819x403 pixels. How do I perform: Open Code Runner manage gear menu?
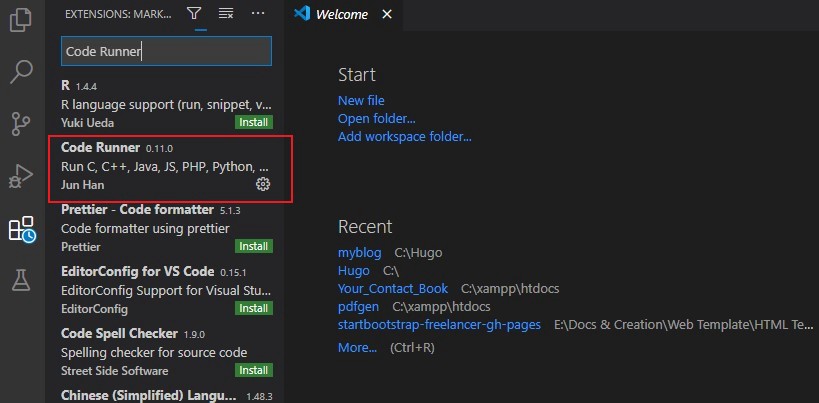(263, 184)
